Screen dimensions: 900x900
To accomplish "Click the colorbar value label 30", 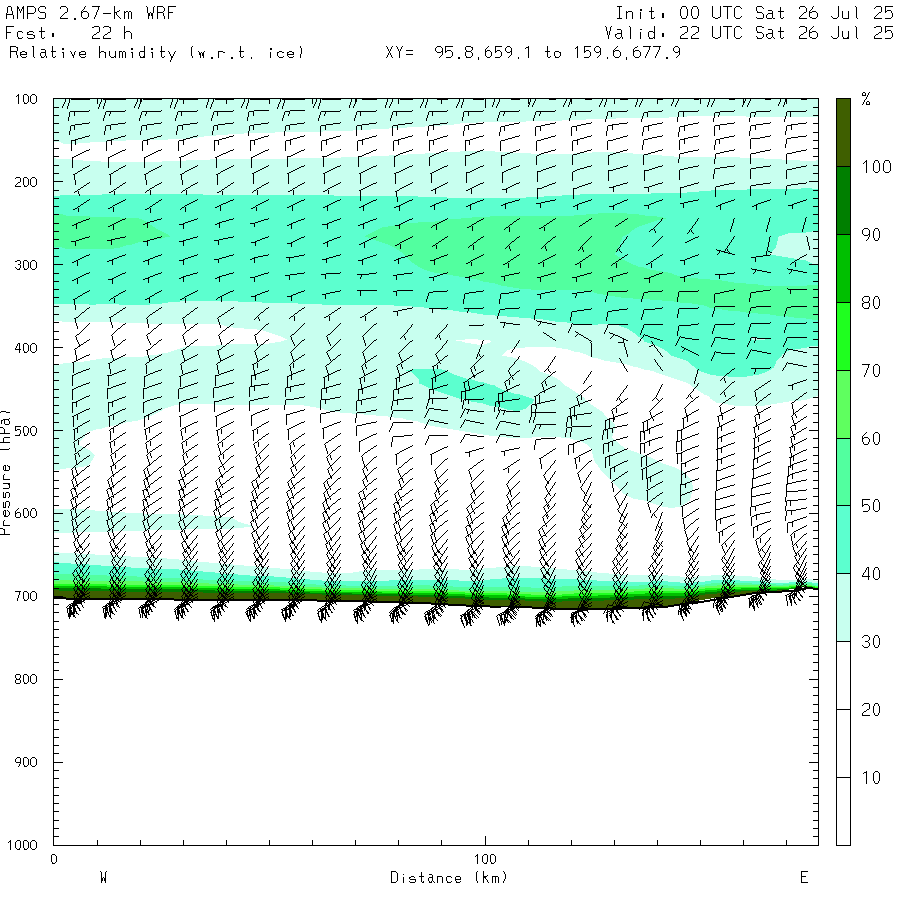I will click(x=871, y=642).
